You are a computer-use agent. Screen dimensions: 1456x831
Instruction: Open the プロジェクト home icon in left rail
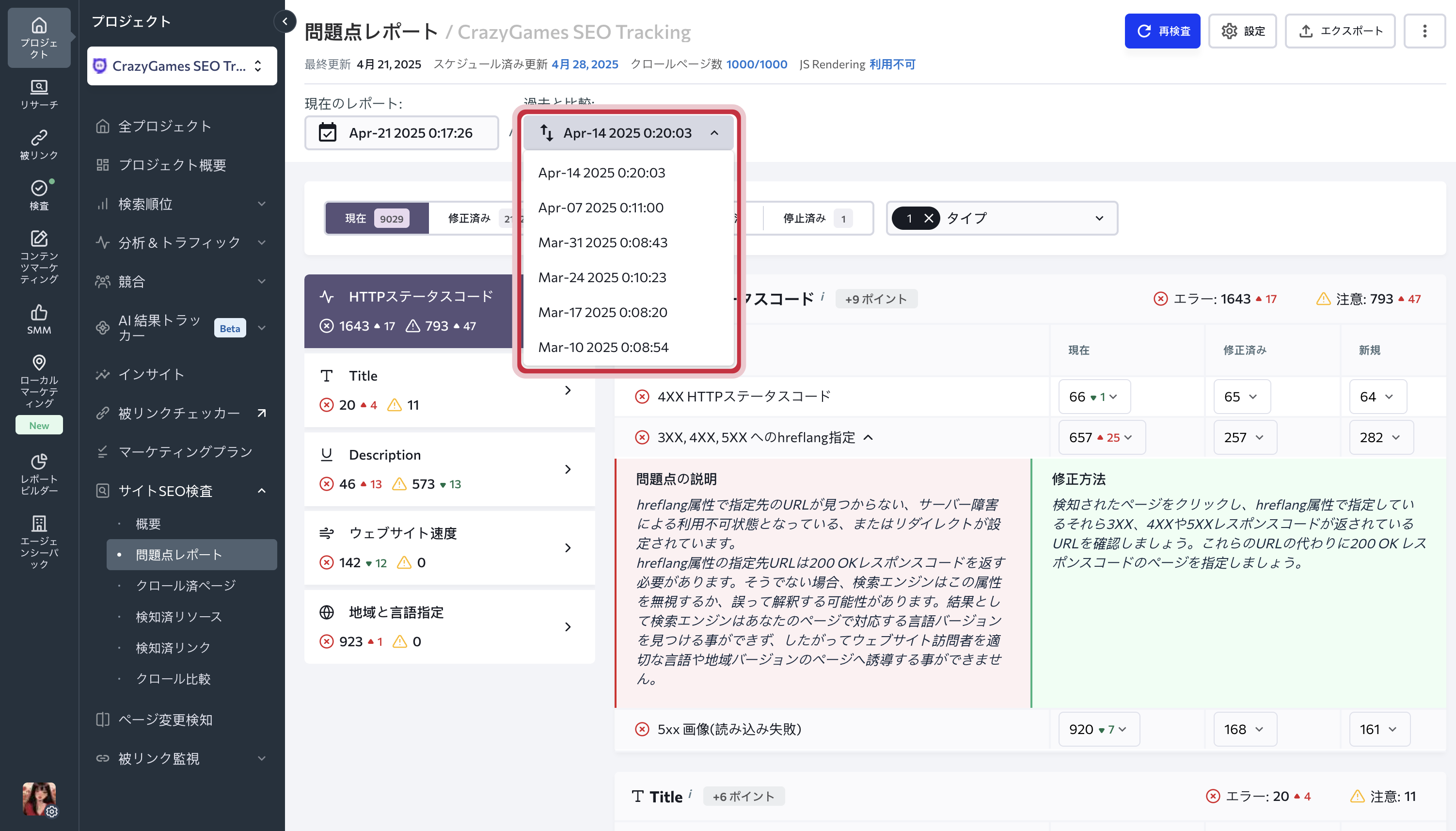pos(39,38)
